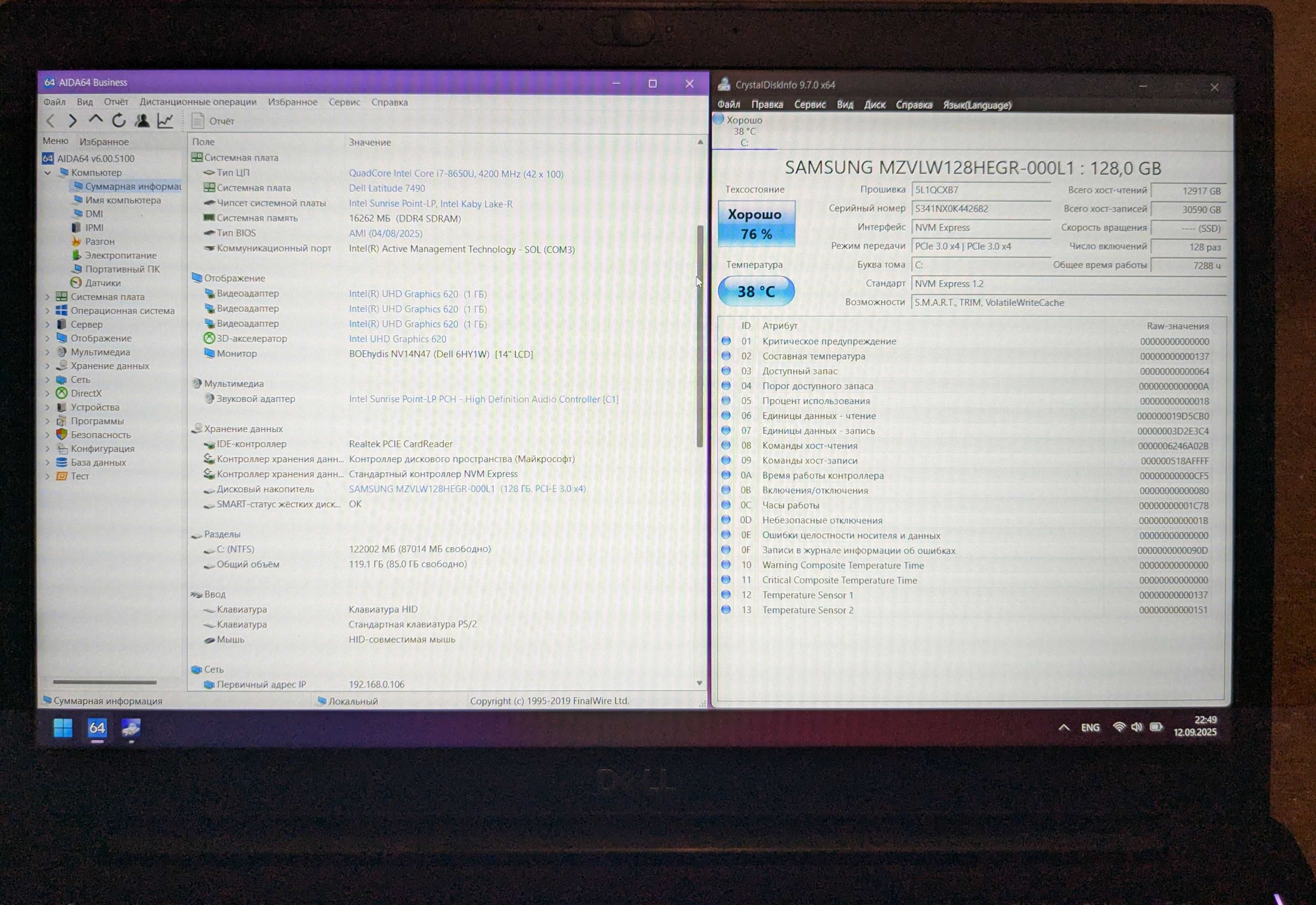
Task: Expand the Сервер tree node
Action: click(x=48, y=324)
